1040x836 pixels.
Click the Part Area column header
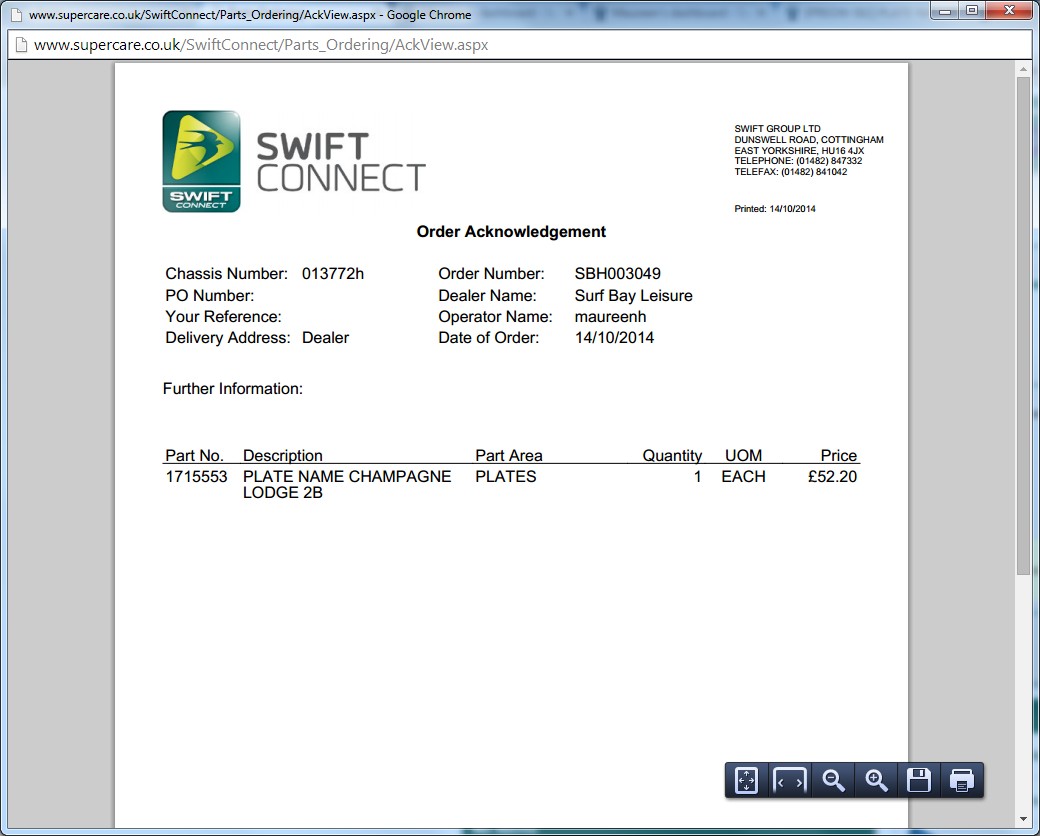pos(509,455)
